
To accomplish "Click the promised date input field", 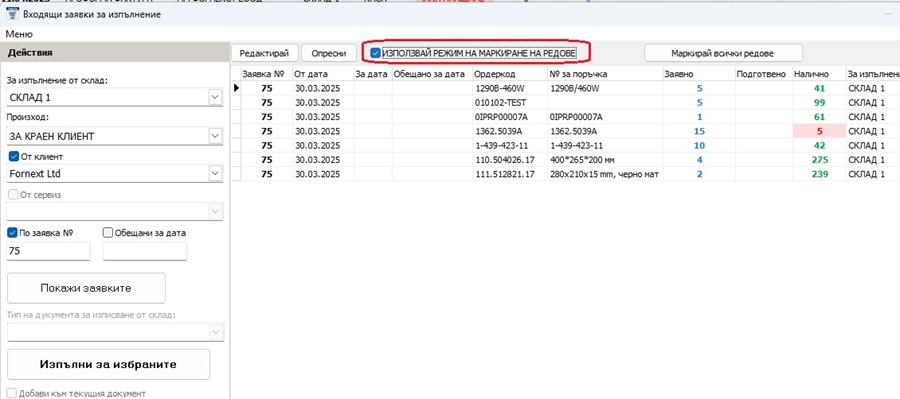I will tap(145, 251).
